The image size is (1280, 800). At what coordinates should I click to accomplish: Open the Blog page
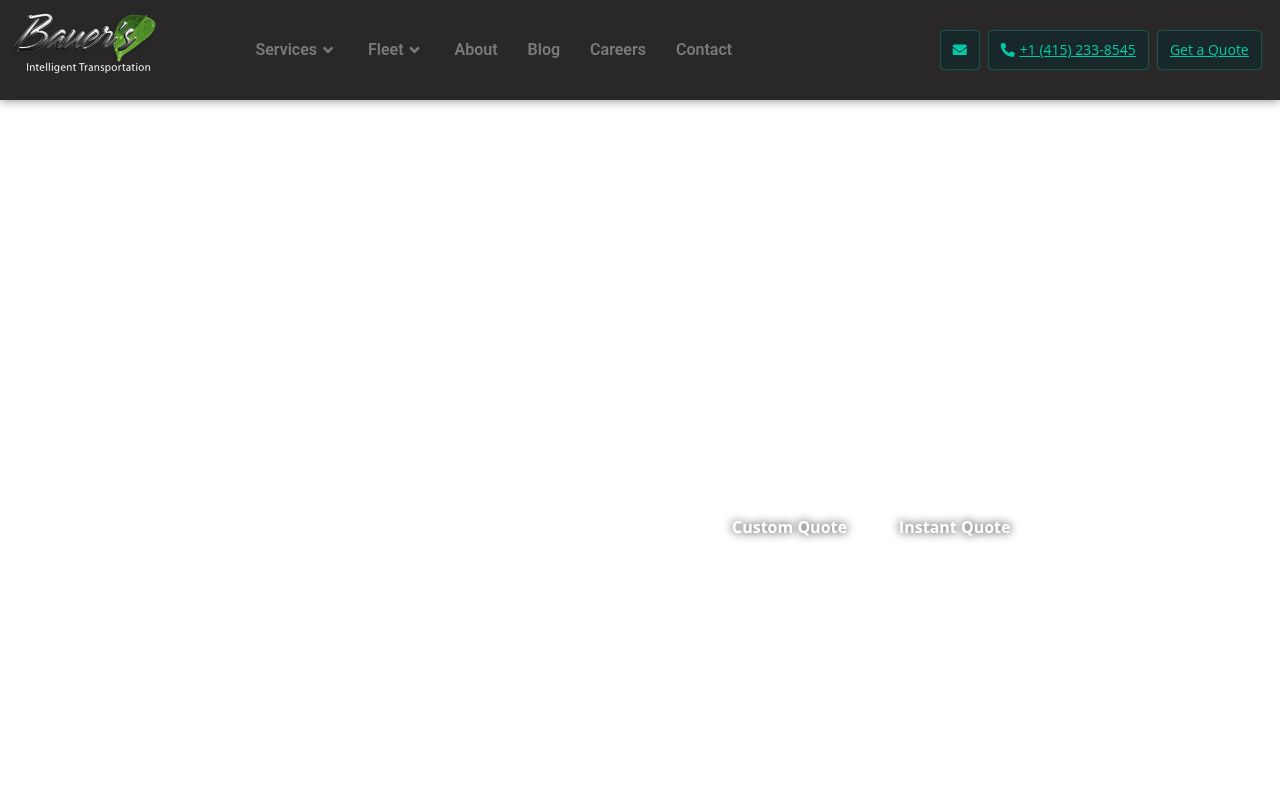pyautogui.click(x=543, y=50)
